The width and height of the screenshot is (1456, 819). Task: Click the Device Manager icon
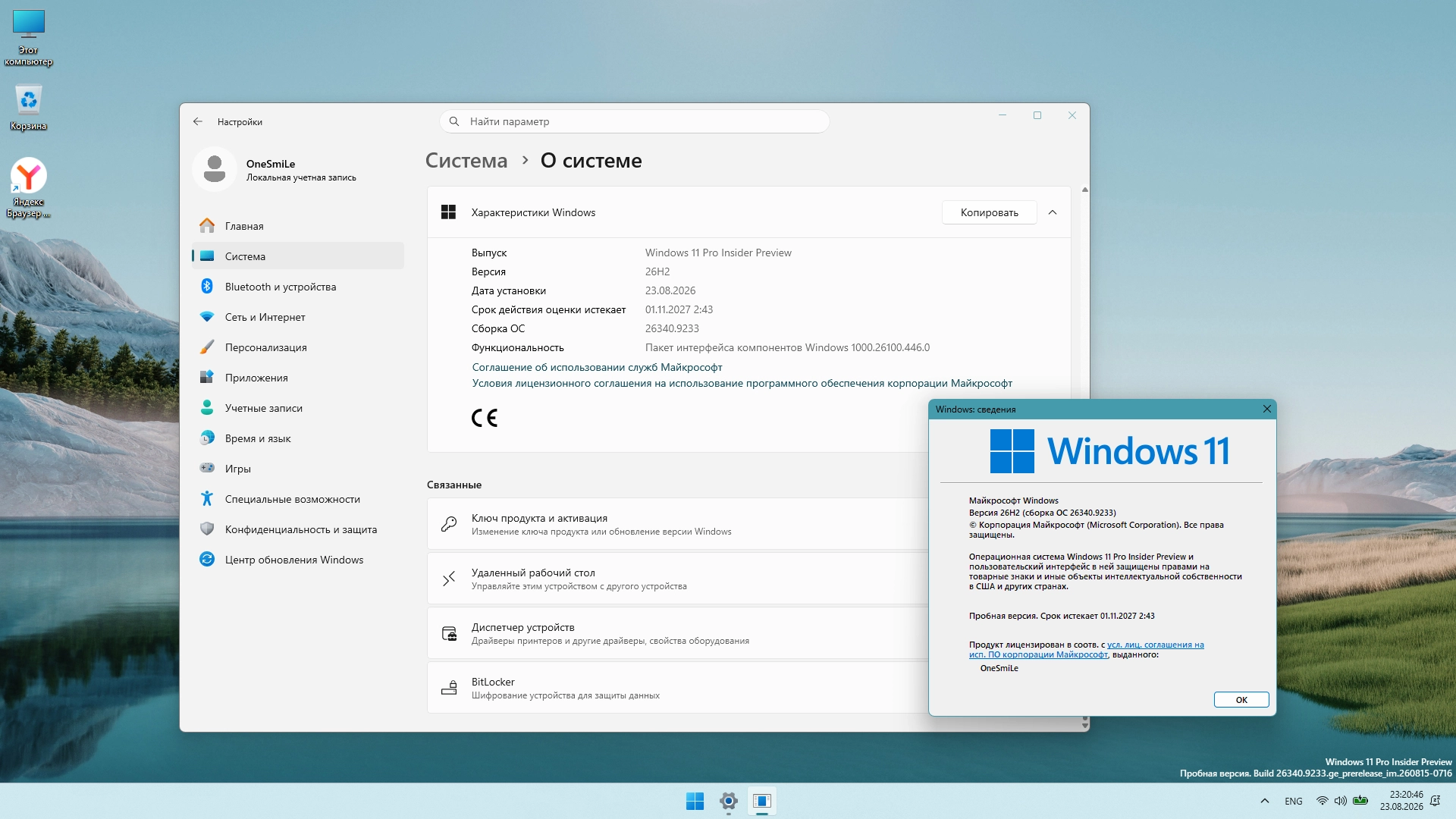449,633
